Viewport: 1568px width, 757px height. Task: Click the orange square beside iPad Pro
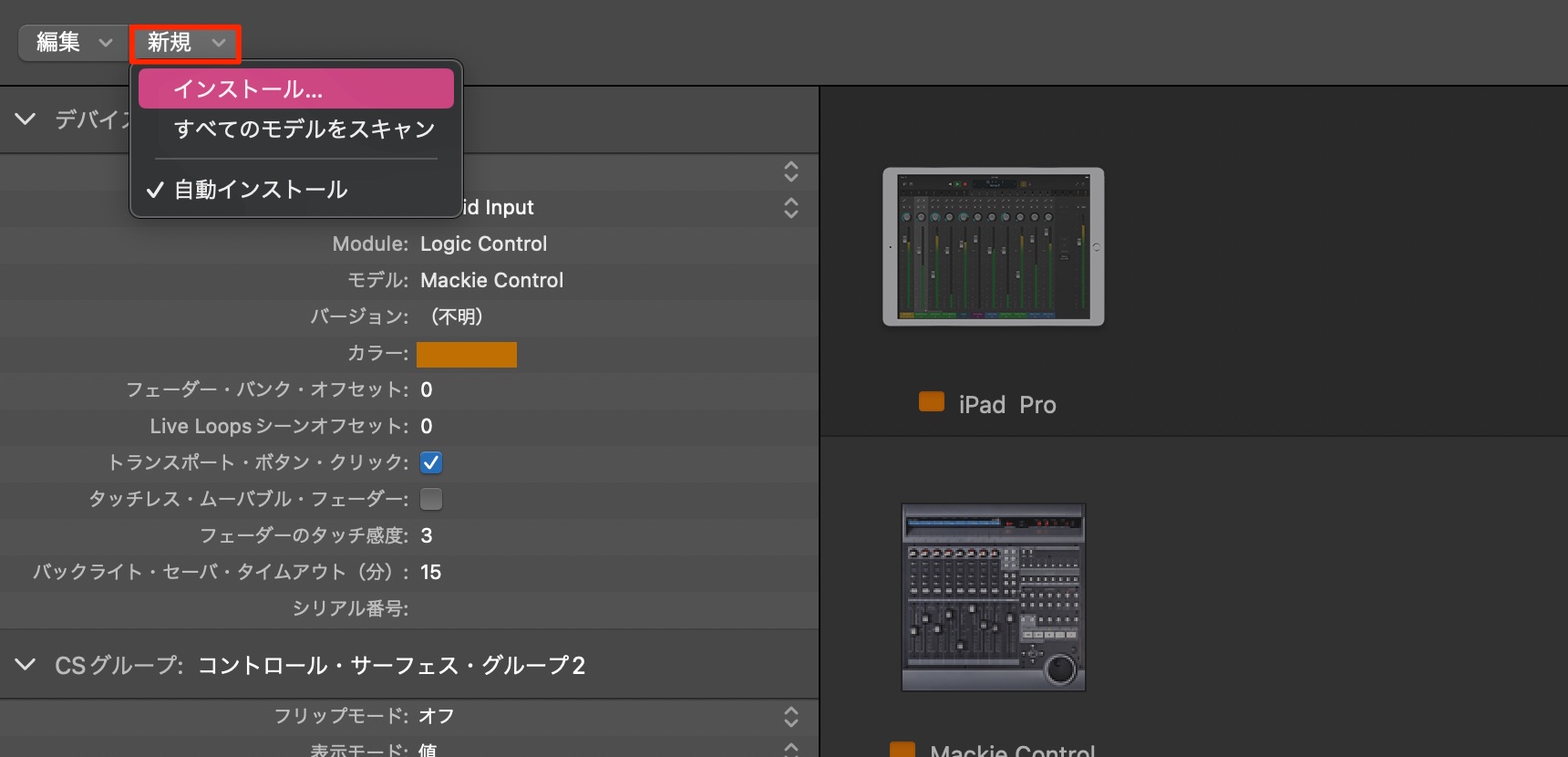(x=932, y=402)
